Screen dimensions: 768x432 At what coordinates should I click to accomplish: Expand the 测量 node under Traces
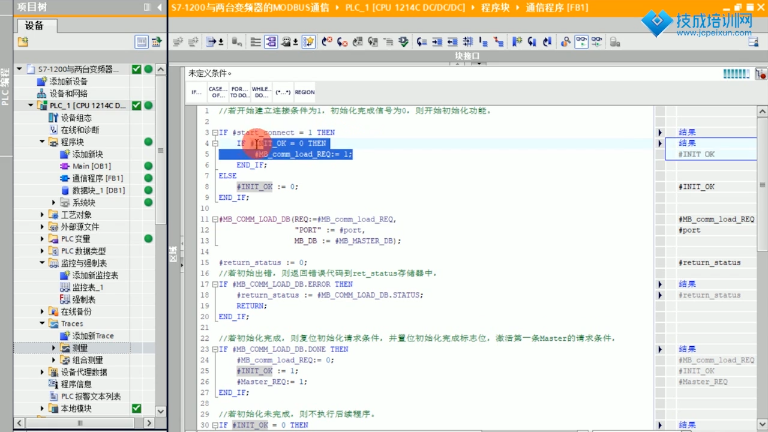(x=54, y=348)
